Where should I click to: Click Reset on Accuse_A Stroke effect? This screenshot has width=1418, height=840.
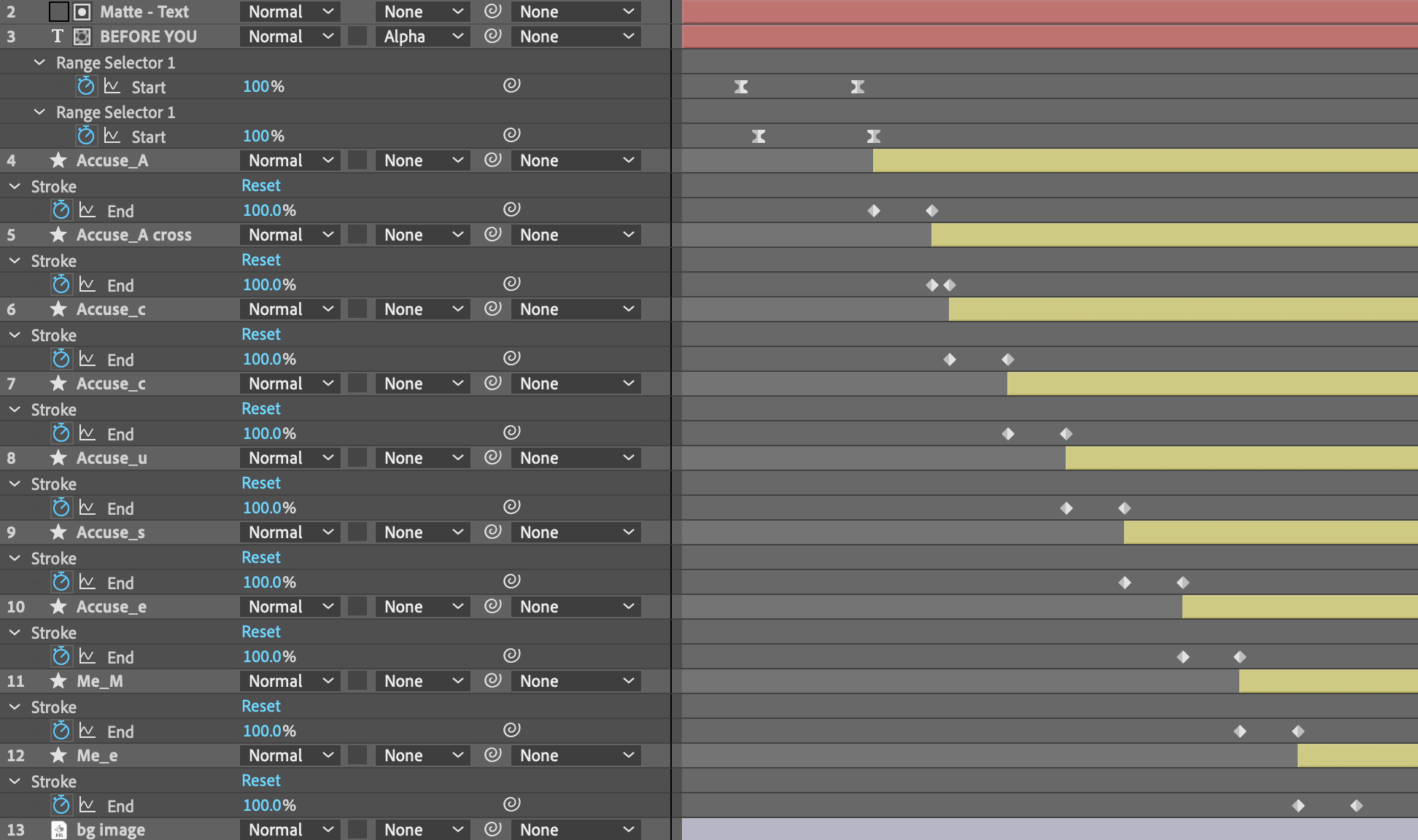tap(260, 186)
